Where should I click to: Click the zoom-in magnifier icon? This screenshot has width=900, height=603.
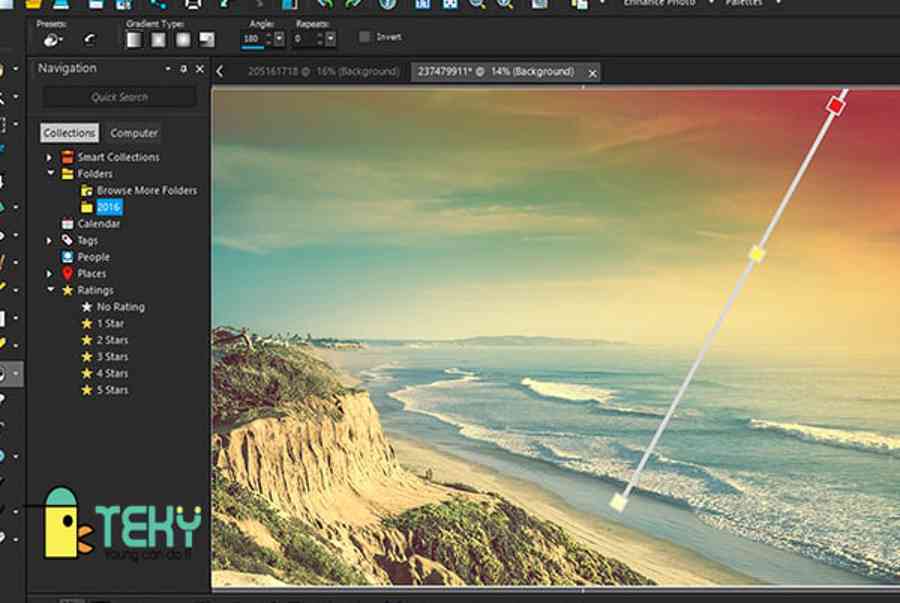pos(505,4)
